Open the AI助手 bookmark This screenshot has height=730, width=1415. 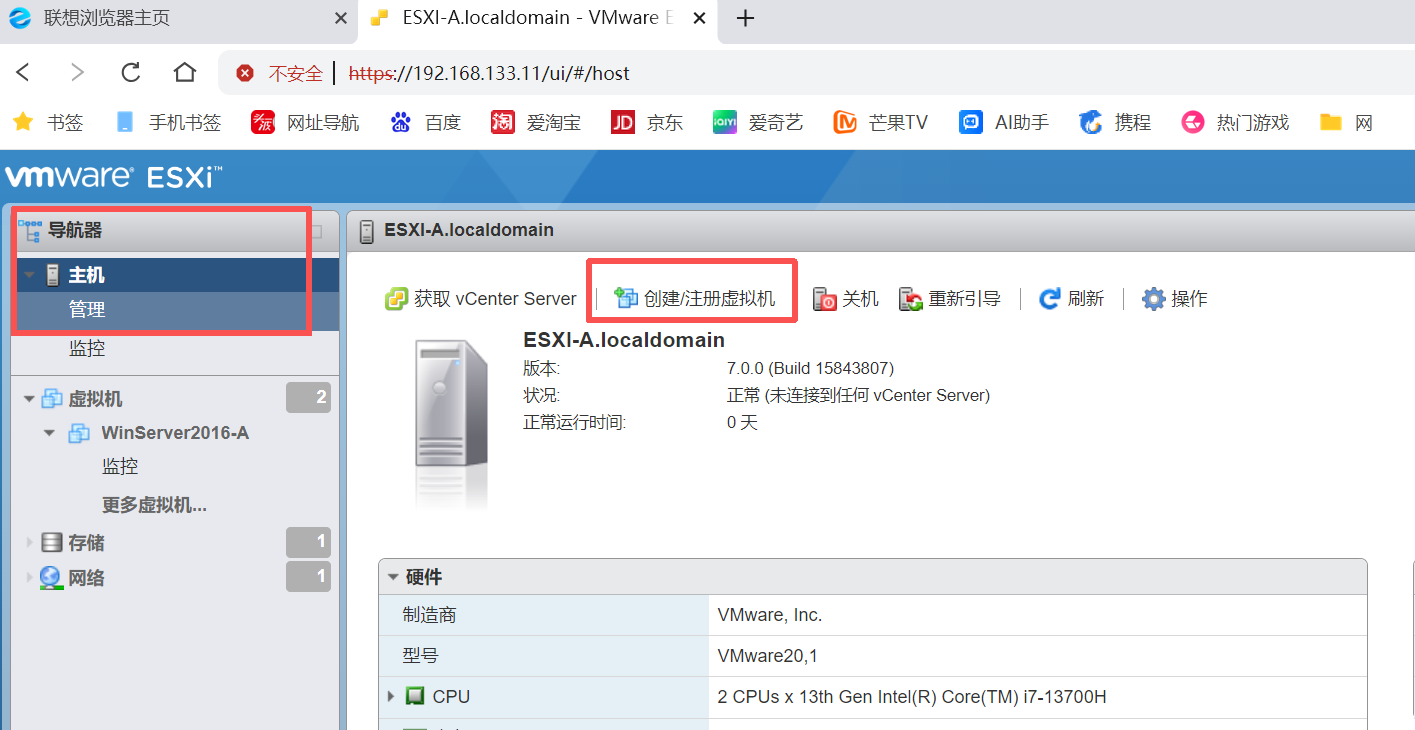pos(1004,122)
